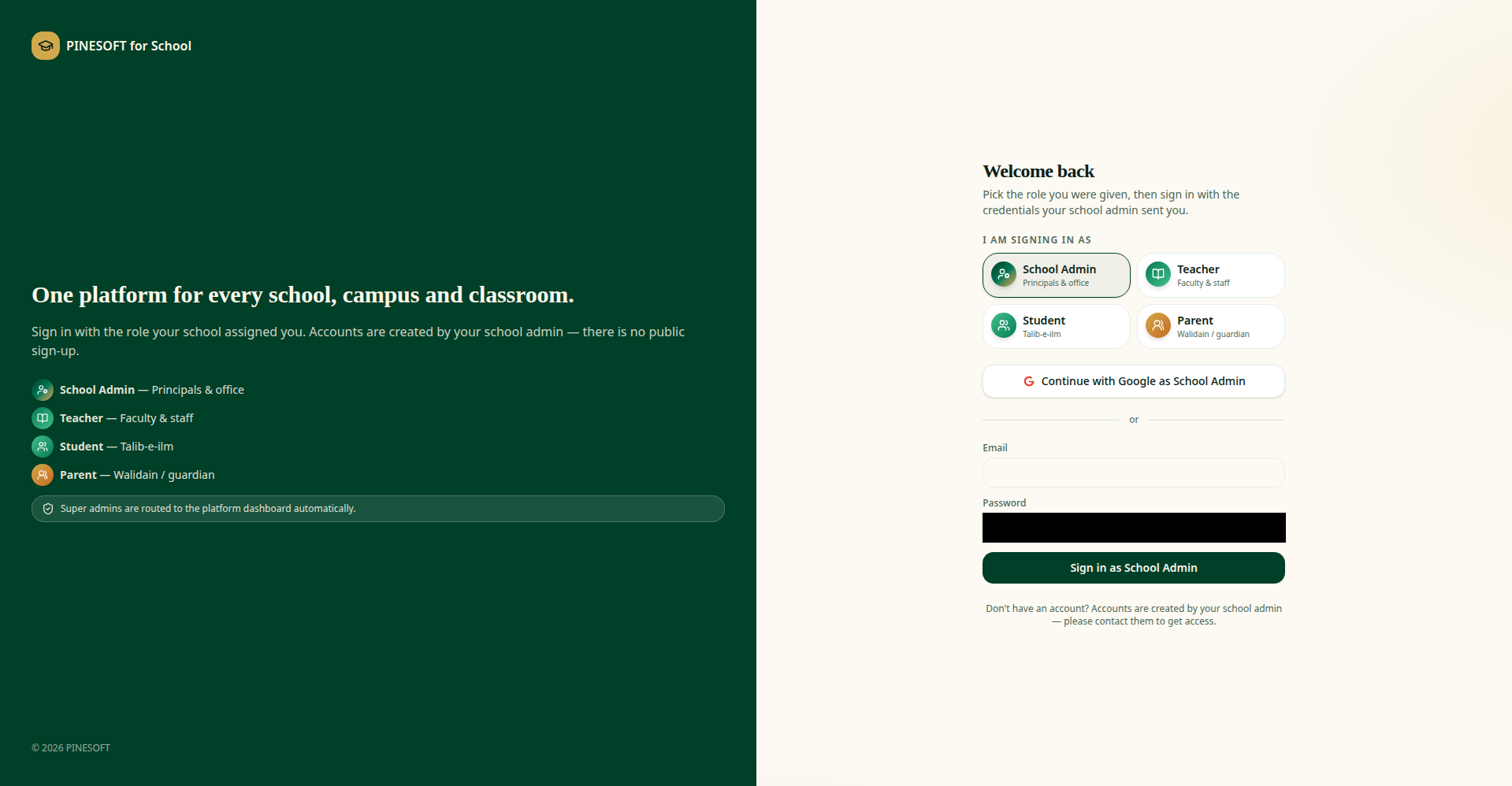This screenshot has width=1512, height=786.
Task: Click the orange Parent icon in left list
Action: tap(43, 475)
